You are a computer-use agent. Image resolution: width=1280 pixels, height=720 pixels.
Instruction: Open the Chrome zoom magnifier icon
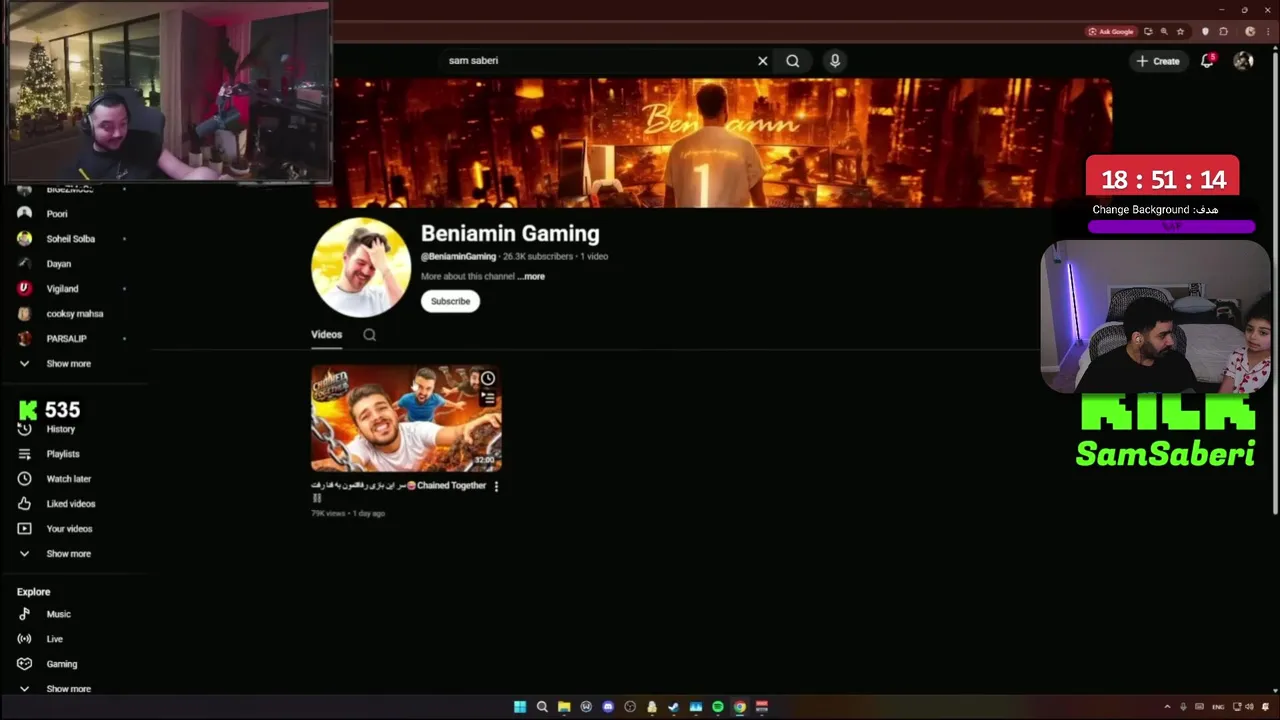pos(1164,31)
